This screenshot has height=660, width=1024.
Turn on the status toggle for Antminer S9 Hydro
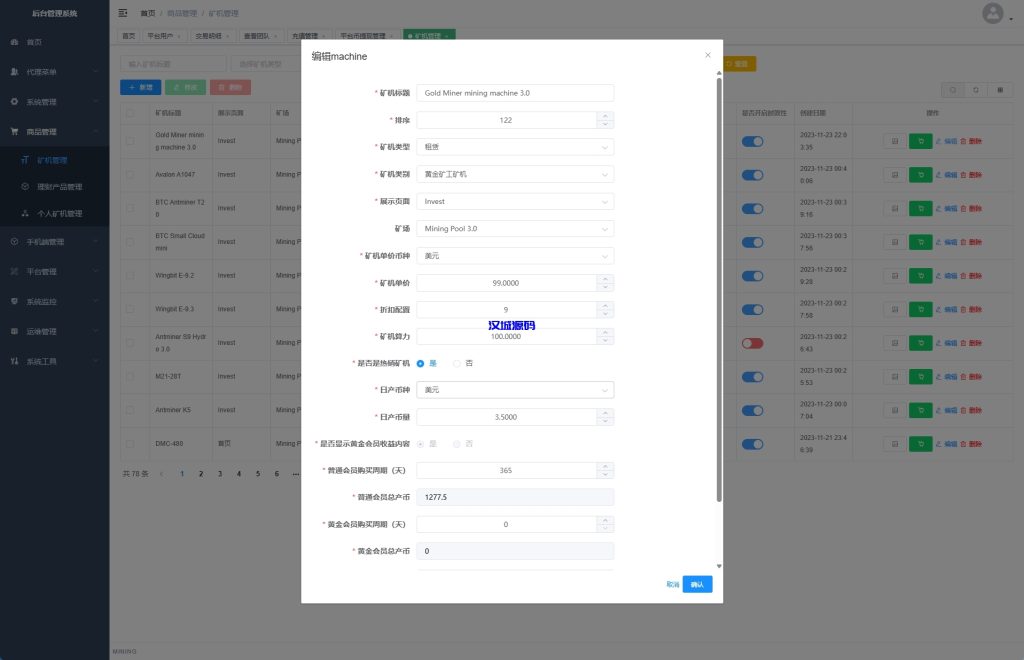tap(753, 342)
